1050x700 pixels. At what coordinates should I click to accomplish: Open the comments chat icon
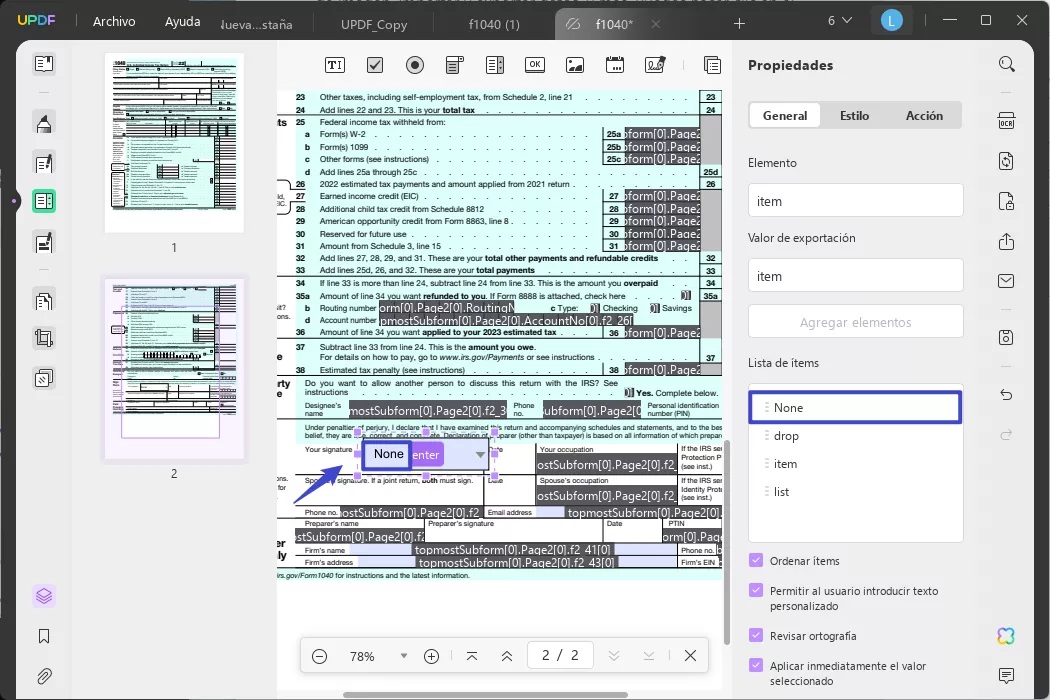(x=1006, y=675)
